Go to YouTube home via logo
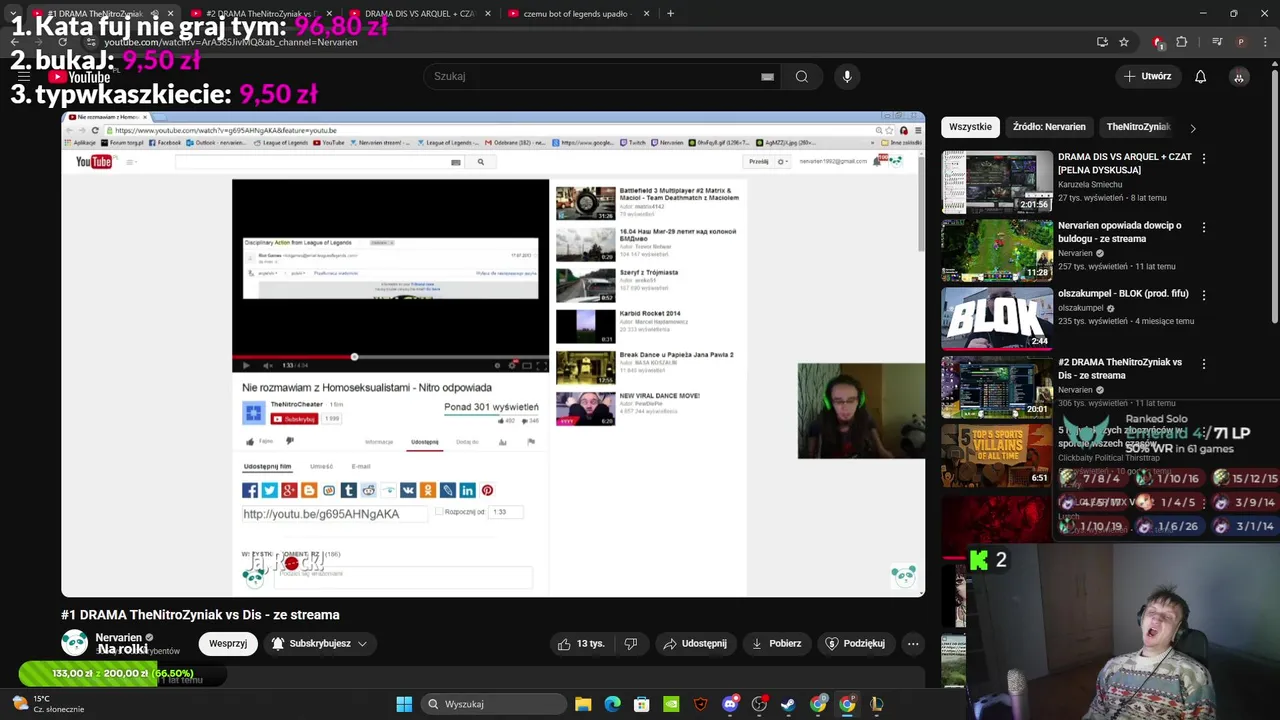The width and height of the screenshot is (1280, 720). pyautogui.click(x=80, y=77)
